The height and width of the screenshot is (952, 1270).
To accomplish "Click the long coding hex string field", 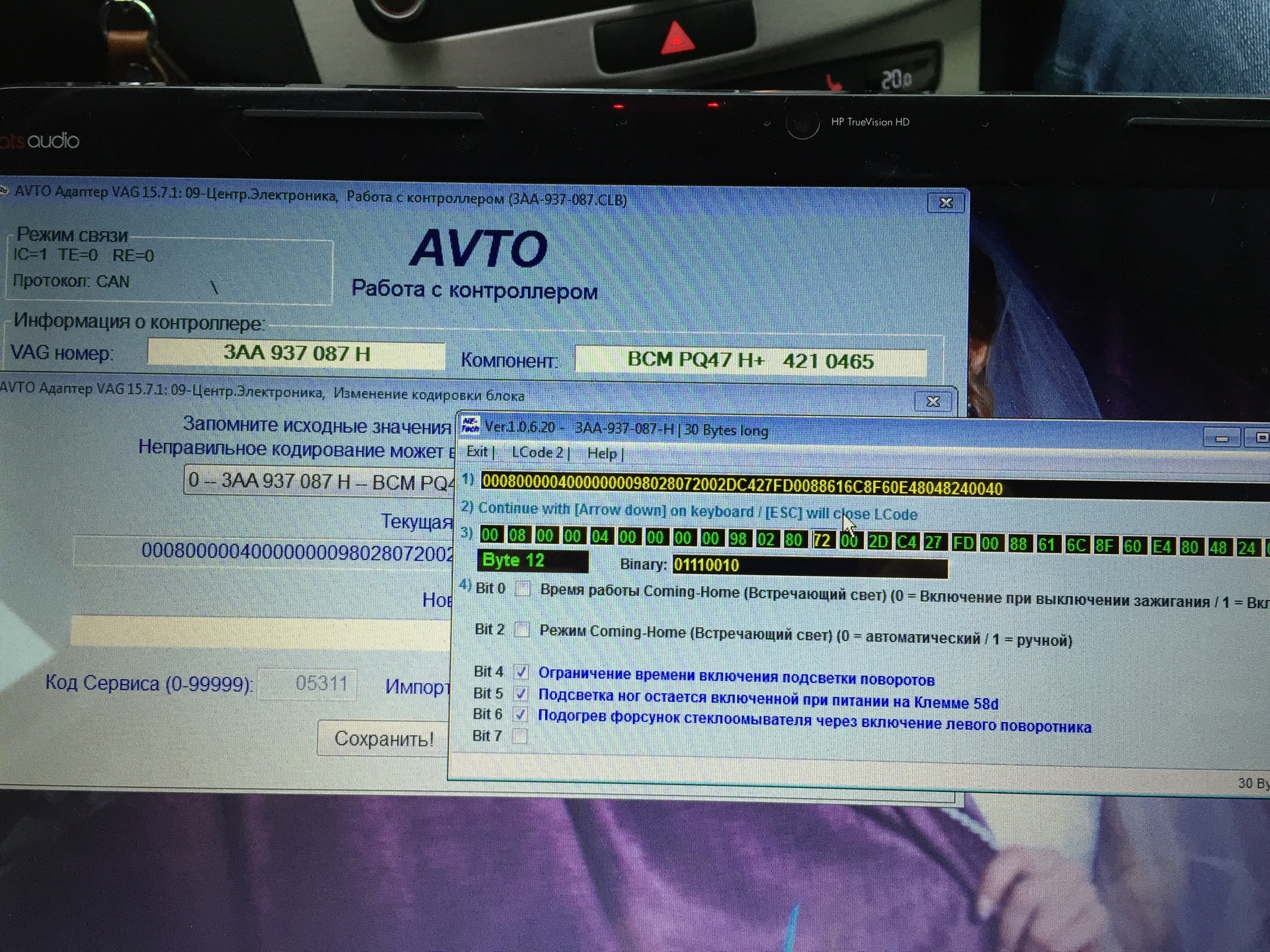I will [741, 487].
